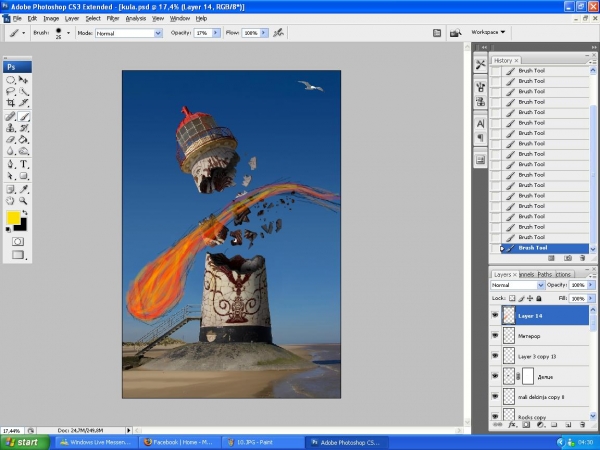
Task: Switch to the Paths tab
Action: (x=545, y=274)
